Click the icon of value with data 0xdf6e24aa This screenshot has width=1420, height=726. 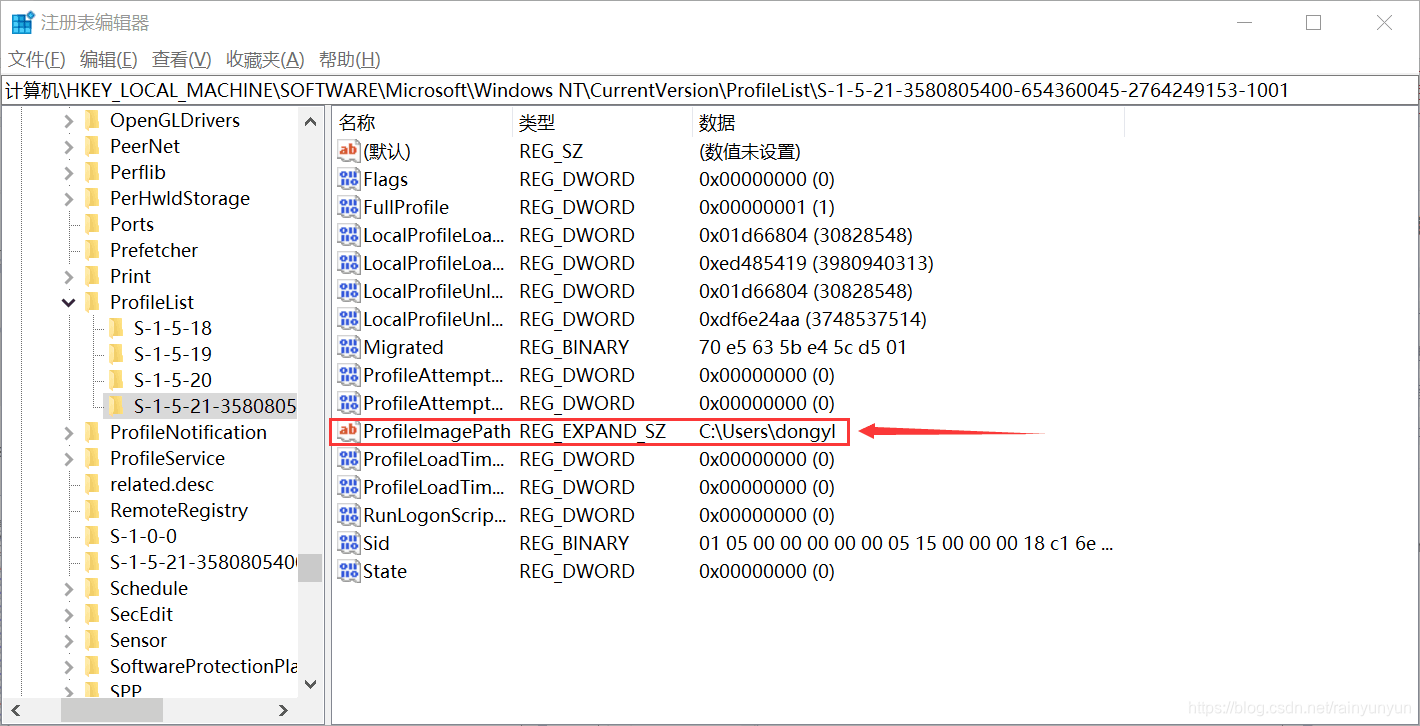coord(348,319)
